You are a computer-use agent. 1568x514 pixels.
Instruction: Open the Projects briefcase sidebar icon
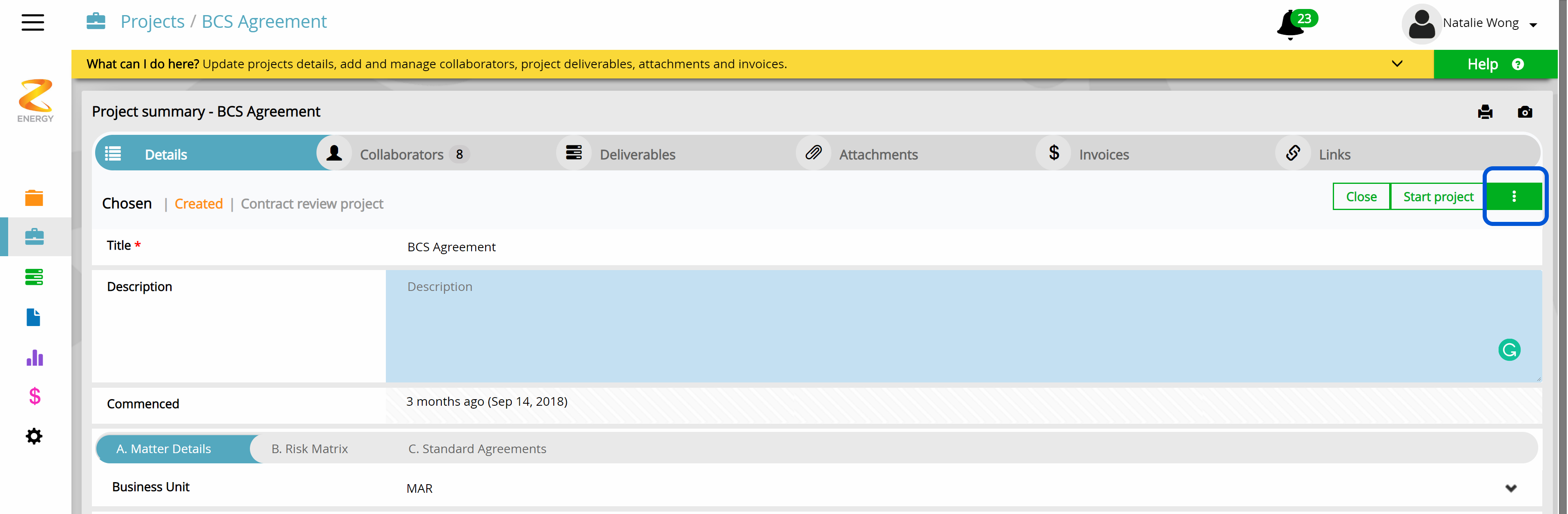(34, 237)
